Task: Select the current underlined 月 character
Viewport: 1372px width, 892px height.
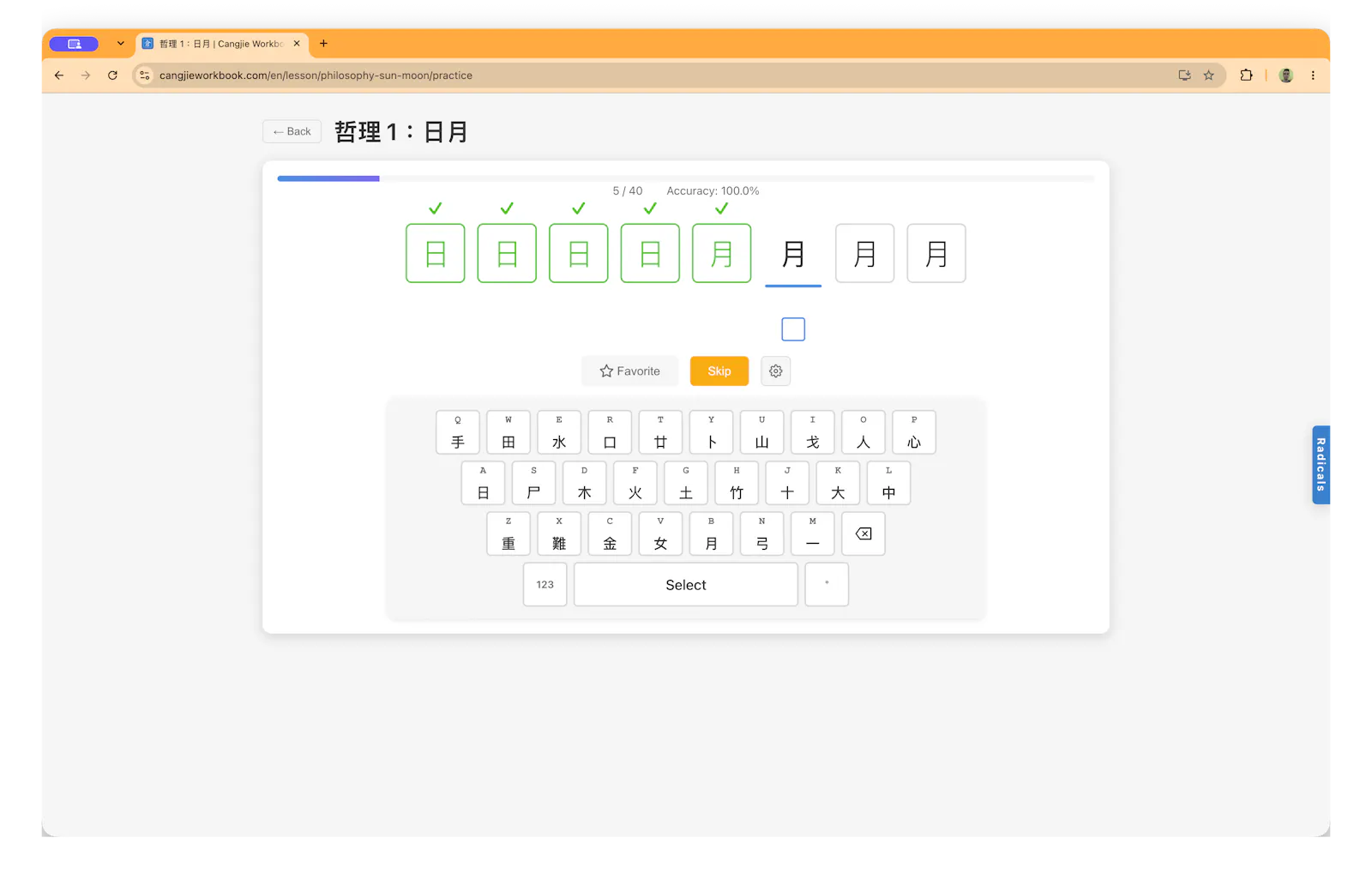Action: [x=793, y=254]
